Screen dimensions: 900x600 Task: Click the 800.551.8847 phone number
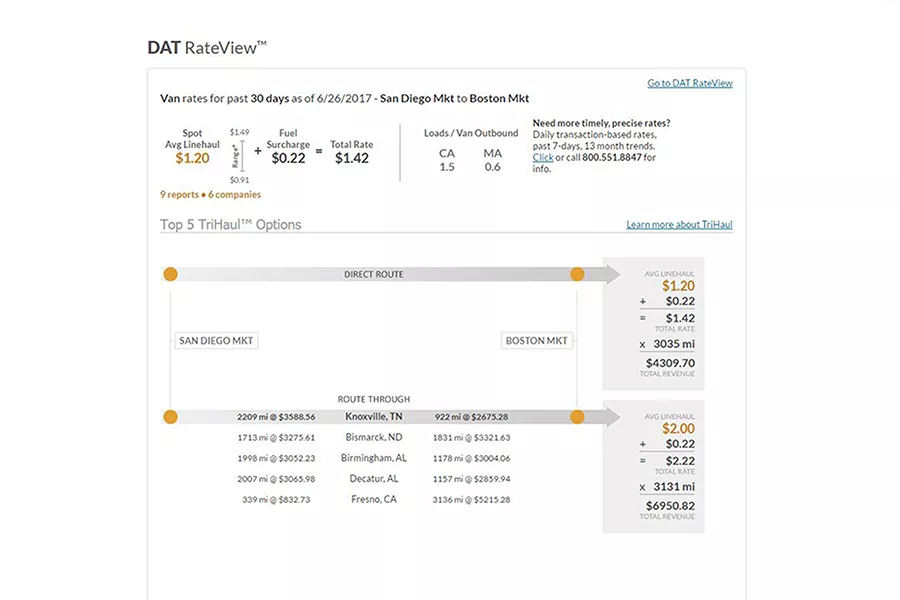(x=612, y=157)
